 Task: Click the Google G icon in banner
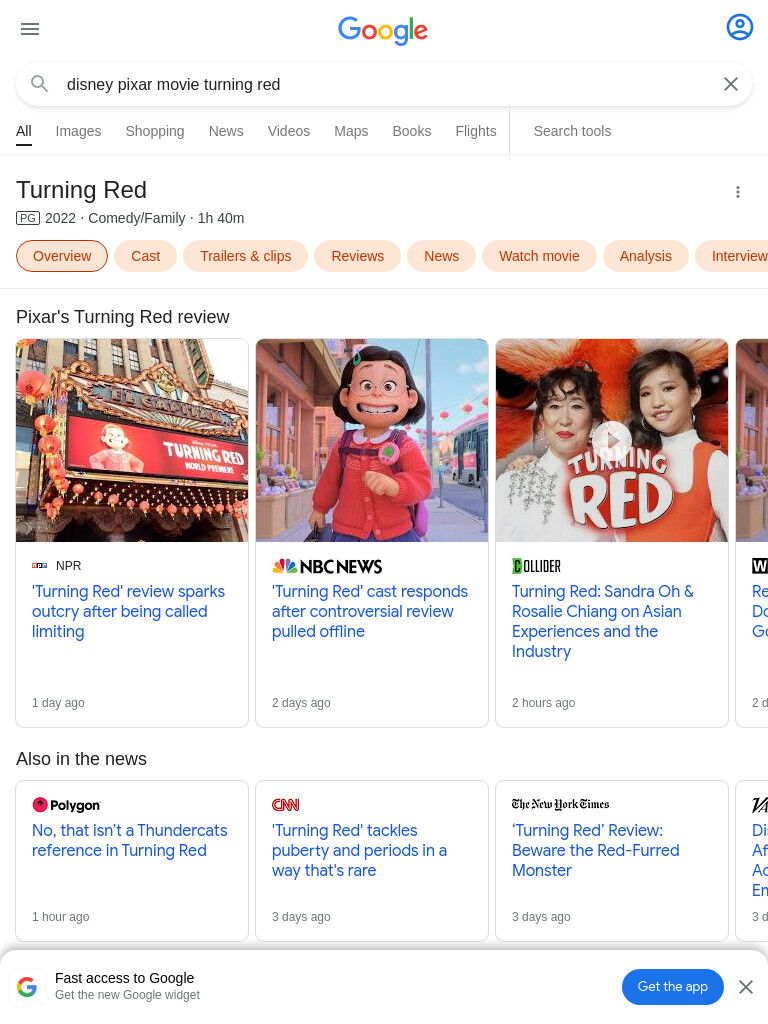[27, 987]
